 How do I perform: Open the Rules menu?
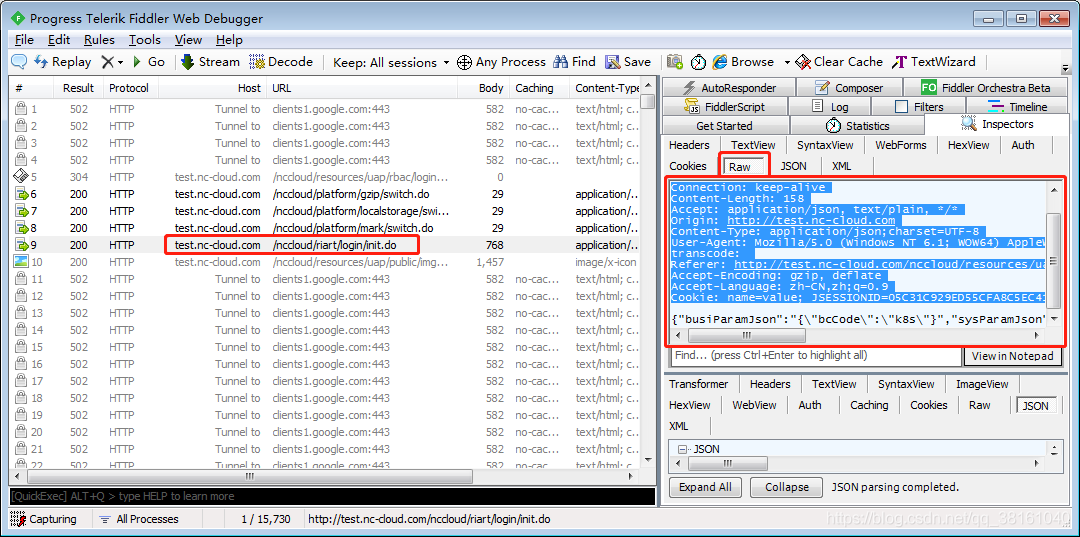[99, 40]
